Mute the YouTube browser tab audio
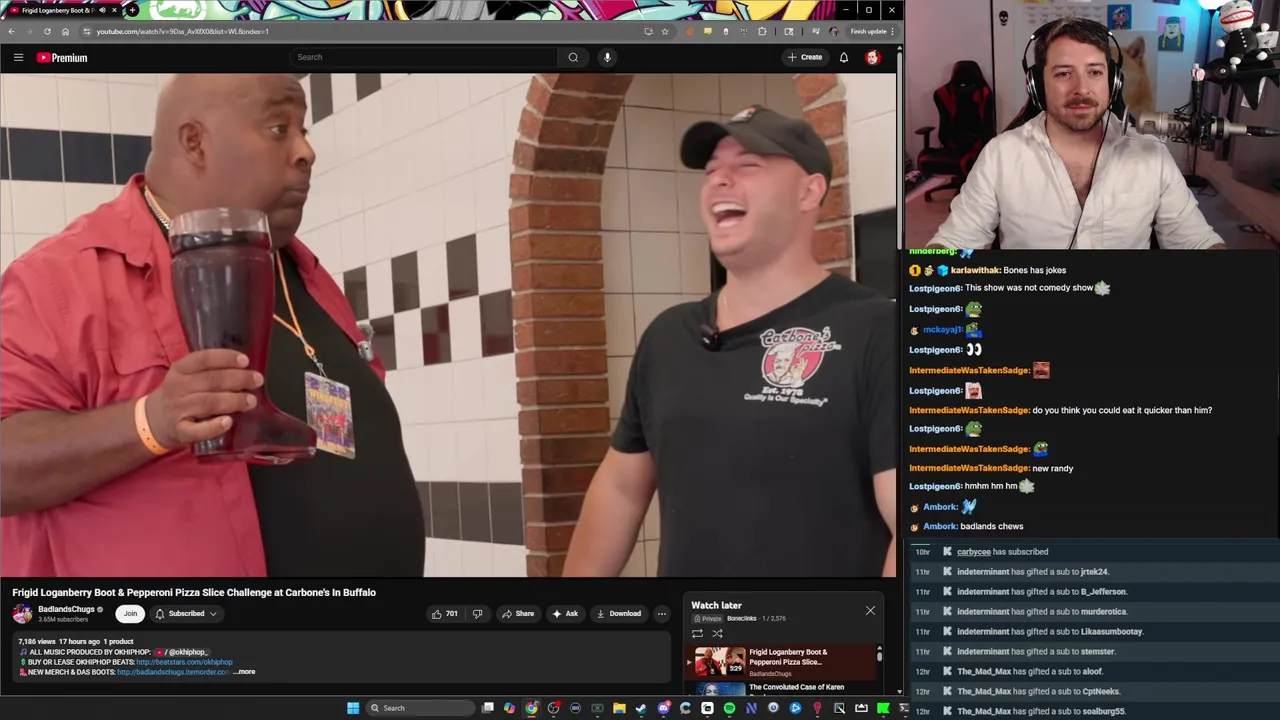Image resolution: width=1280 pixels, height=720 pixels. pos(103,10)
